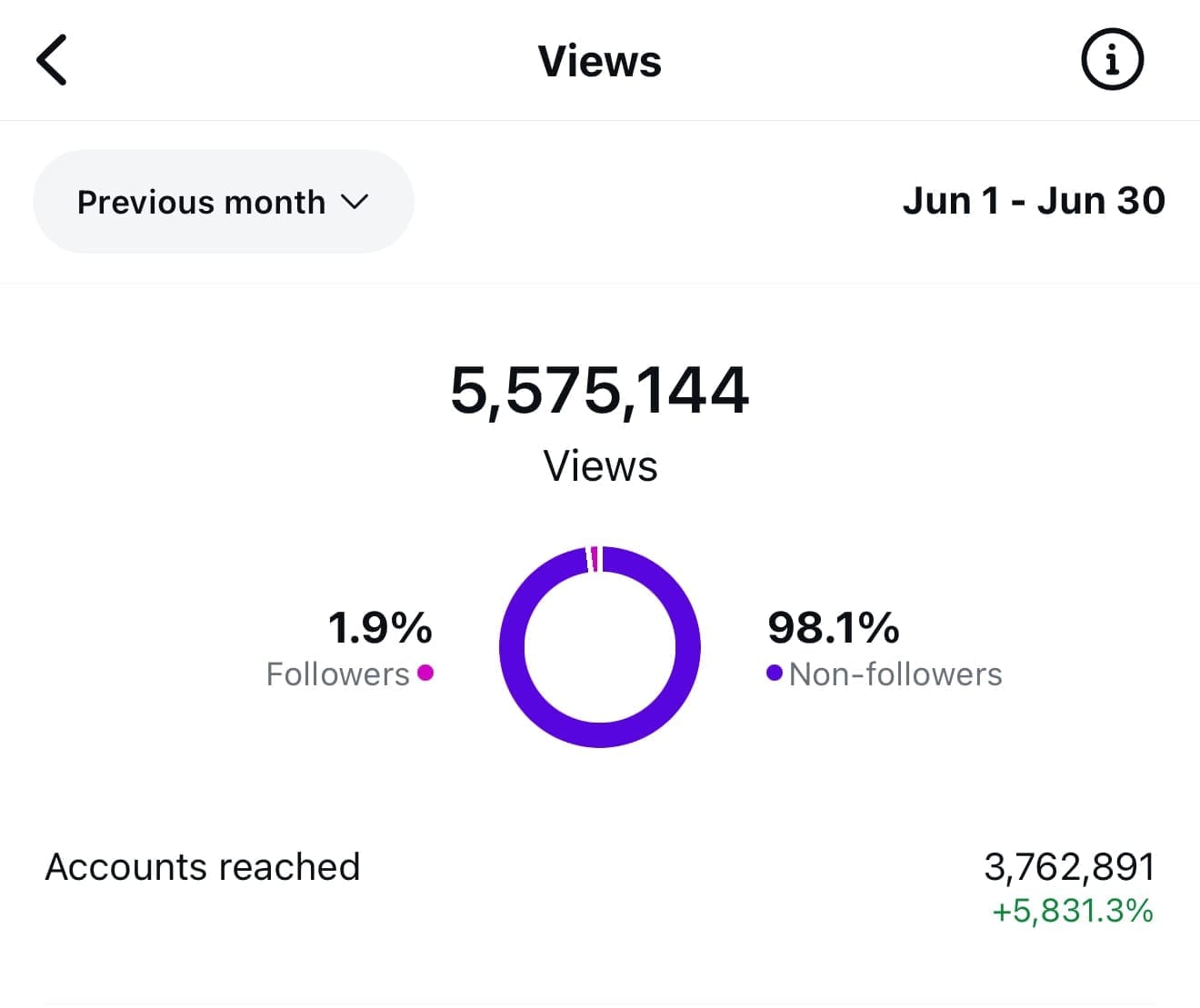Tap the Views label under the total
The width and height of the screenshot is (1200, 1008).
(x=600, y=466)
